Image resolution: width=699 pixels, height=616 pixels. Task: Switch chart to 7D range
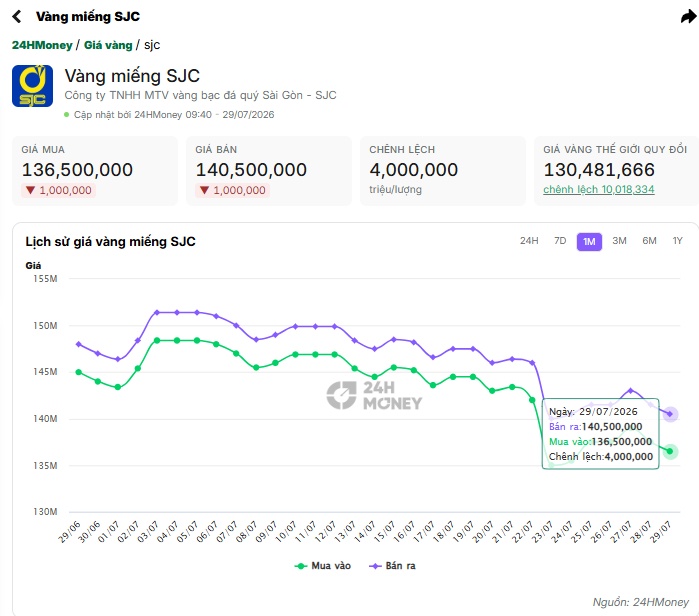[x=560, y=241]
